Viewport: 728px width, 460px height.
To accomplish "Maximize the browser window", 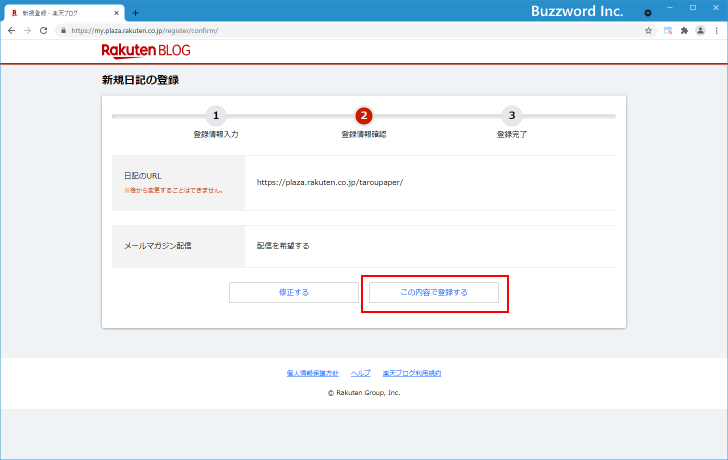I will 693,8.
